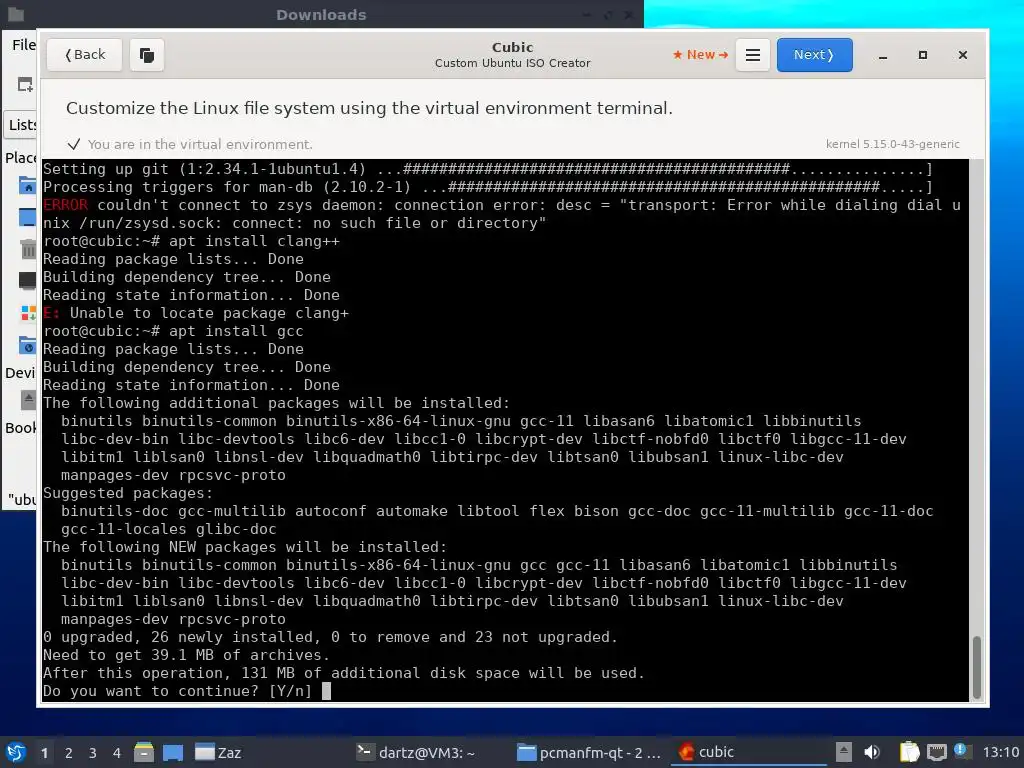
Task: Switch to virtual desktop 1
Action: tap(44, 753)
